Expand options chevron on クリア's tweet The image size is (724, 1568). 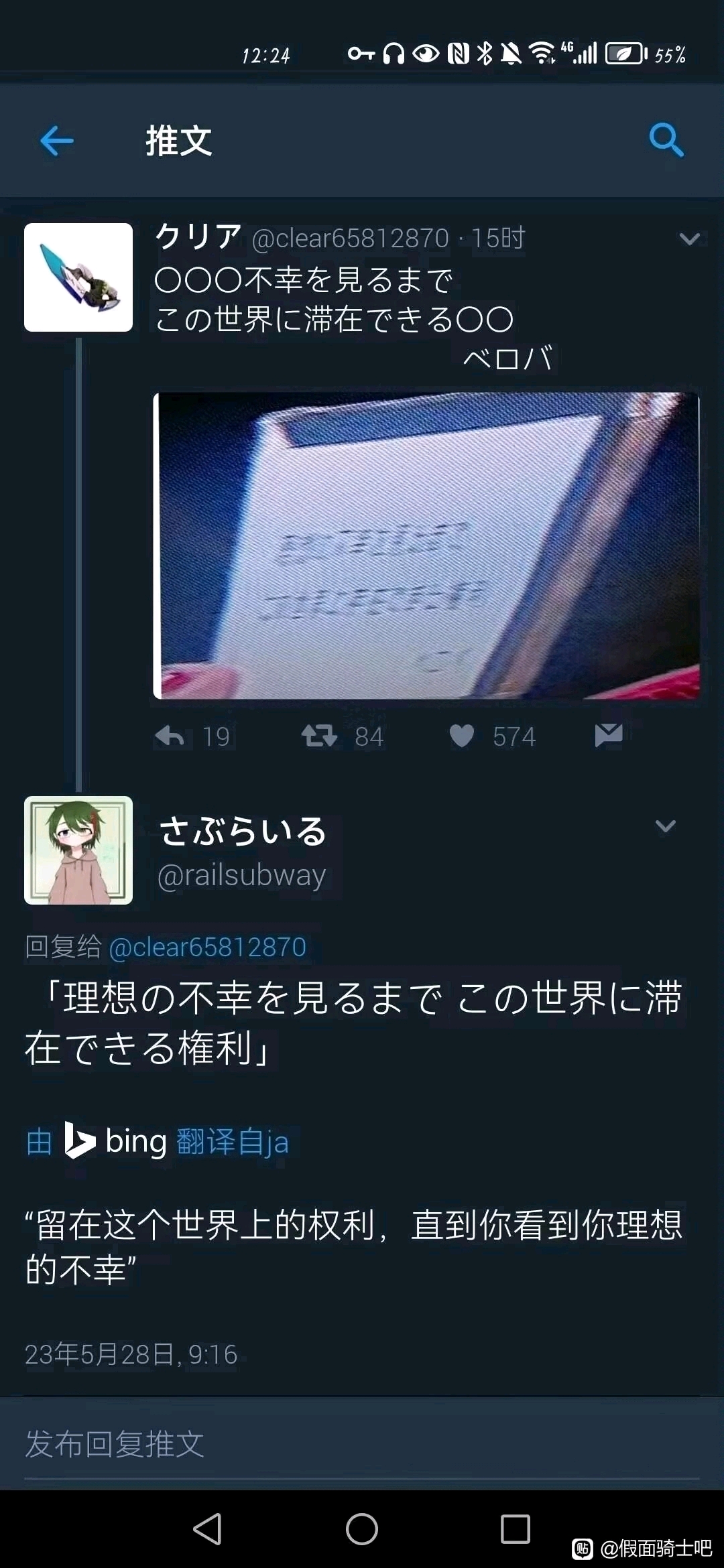[x=690, y=239]
